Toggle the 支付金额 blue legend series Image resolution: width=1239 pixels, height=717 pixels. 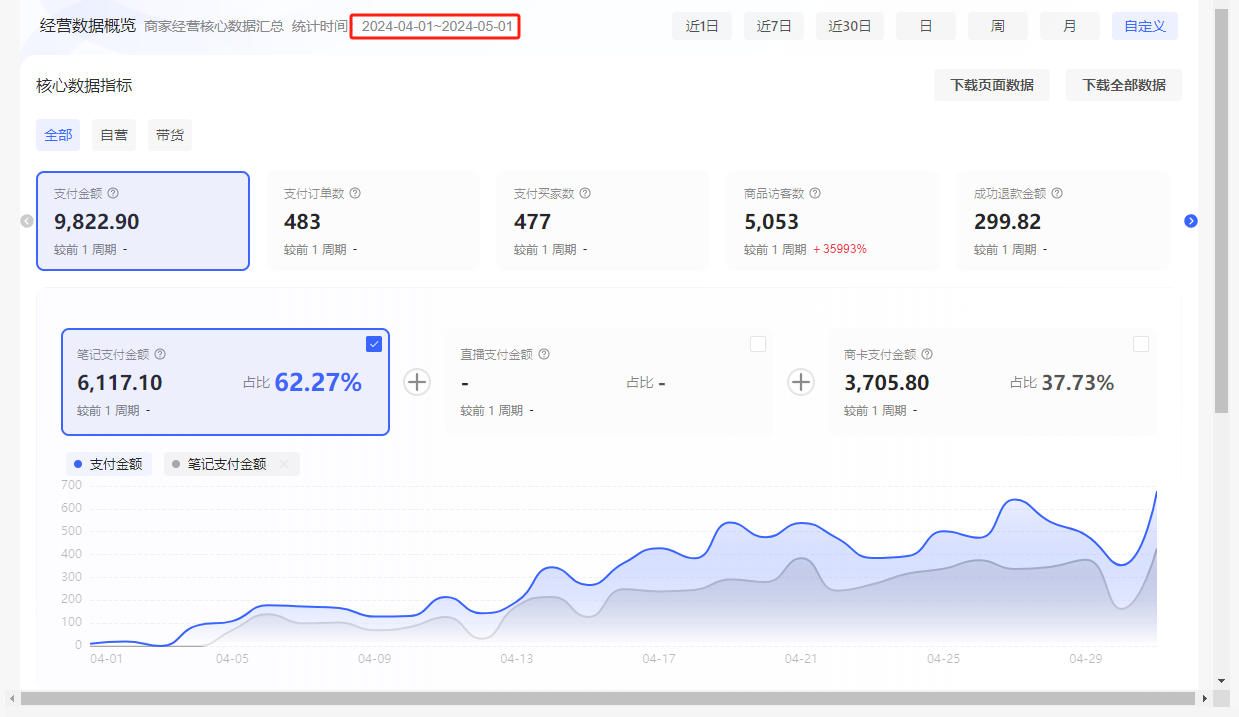(x=109, y=464)
